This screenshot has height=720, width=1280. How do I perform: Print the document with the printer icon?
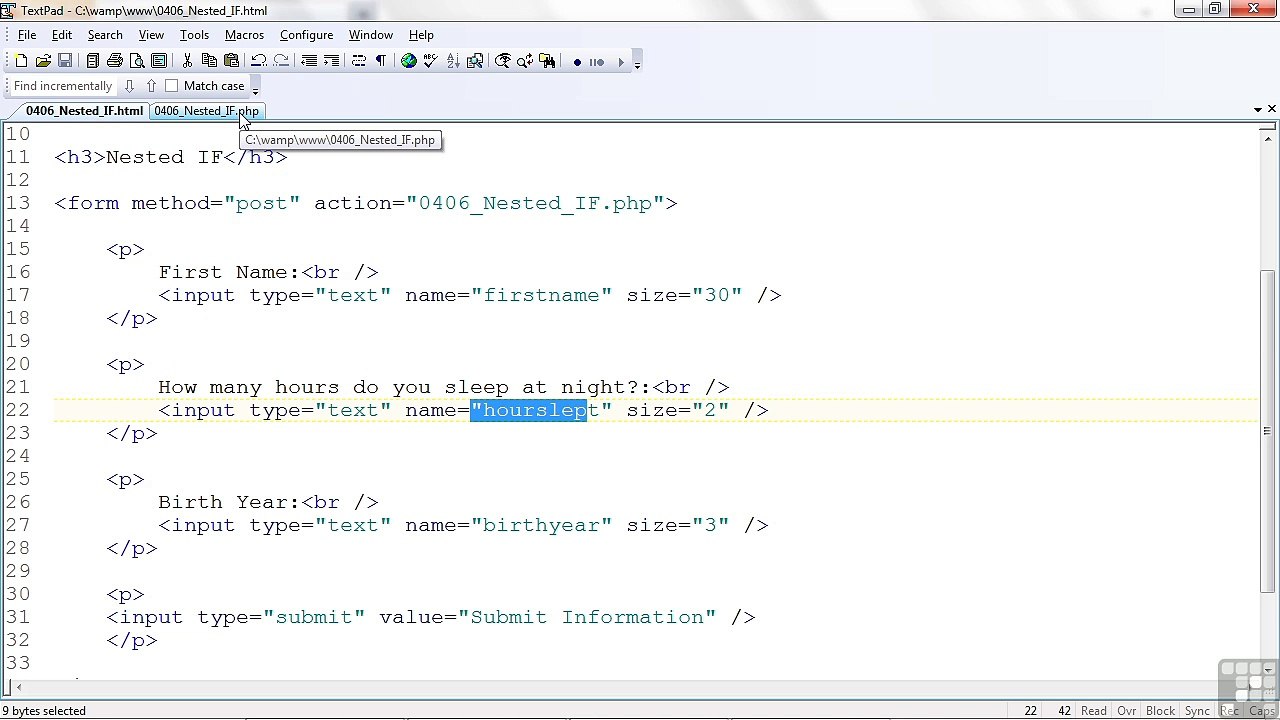[x=115, y=61]
